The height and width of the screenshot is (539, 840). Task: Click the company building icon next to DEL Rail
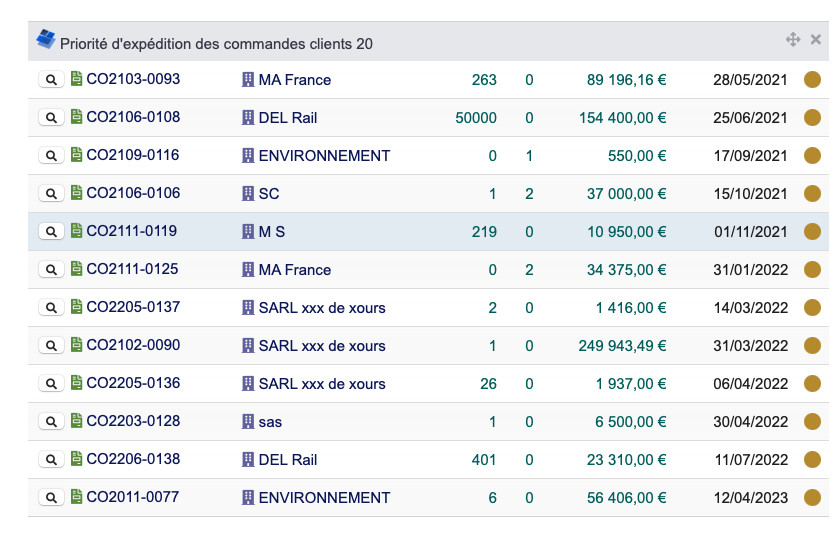(248, 118)
